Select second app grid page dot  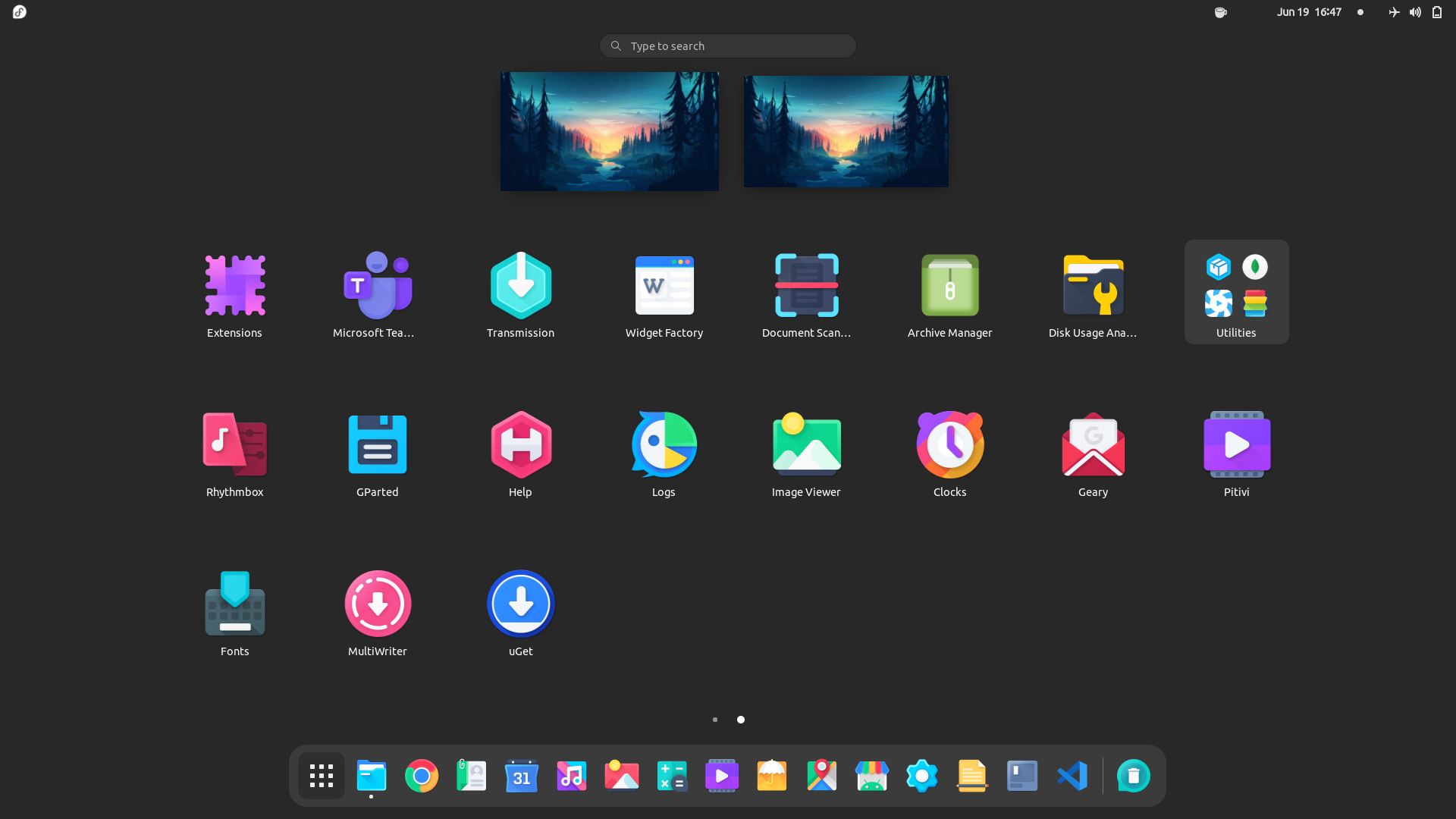point(741,720)
